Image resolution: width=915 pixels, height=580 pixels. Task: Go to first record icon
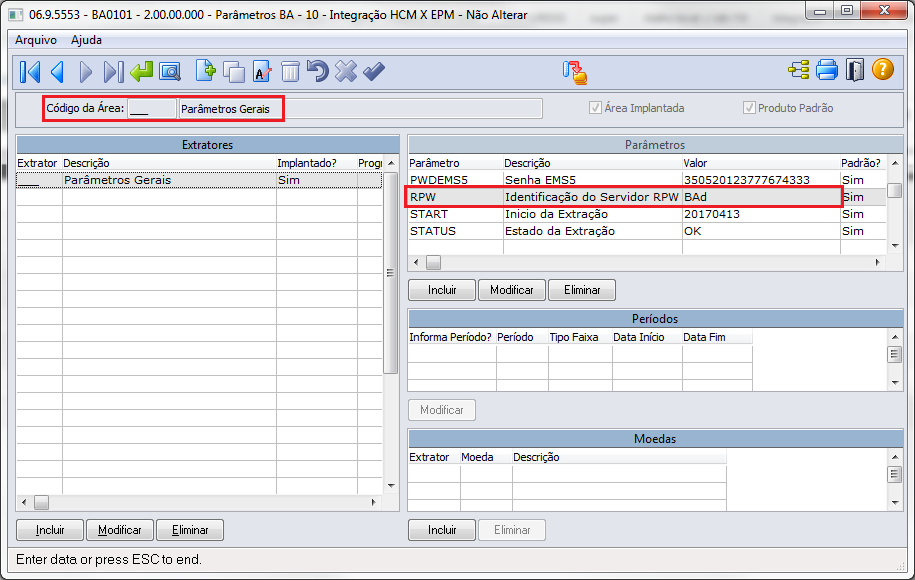tap(30, 72)
